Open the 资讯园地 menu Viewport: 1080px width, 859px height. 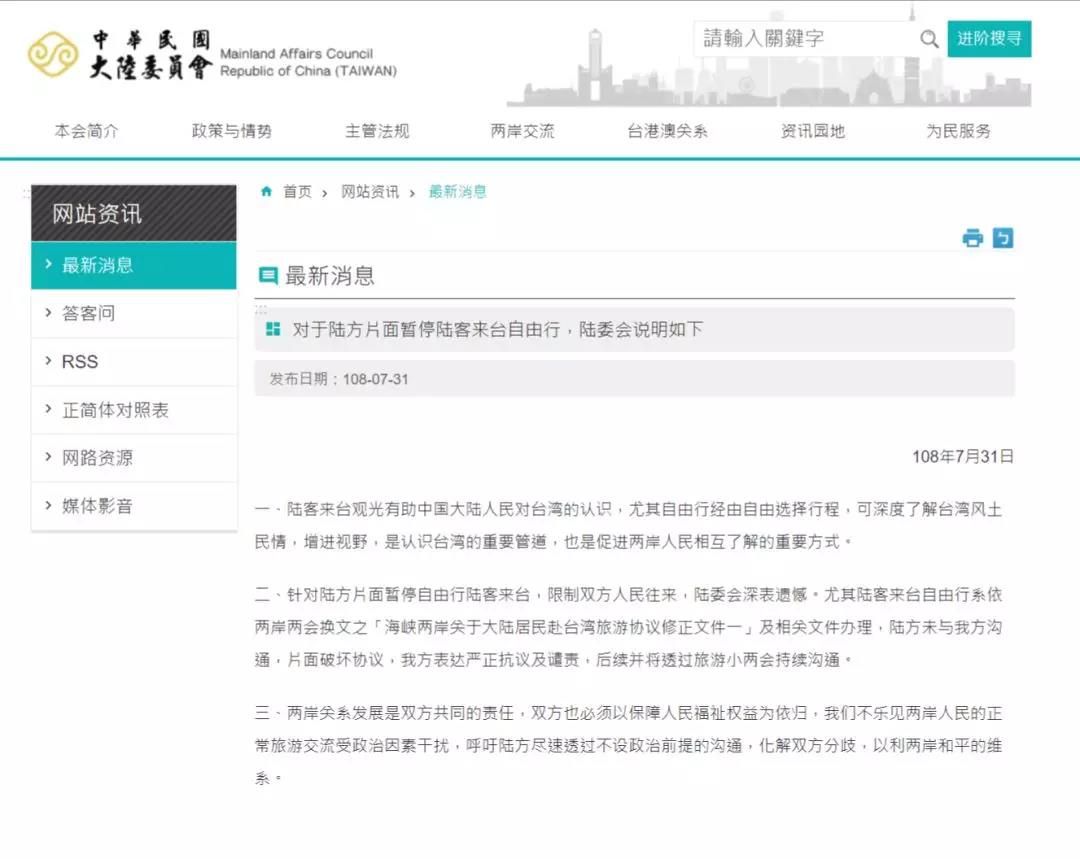(x=813, y=131)
